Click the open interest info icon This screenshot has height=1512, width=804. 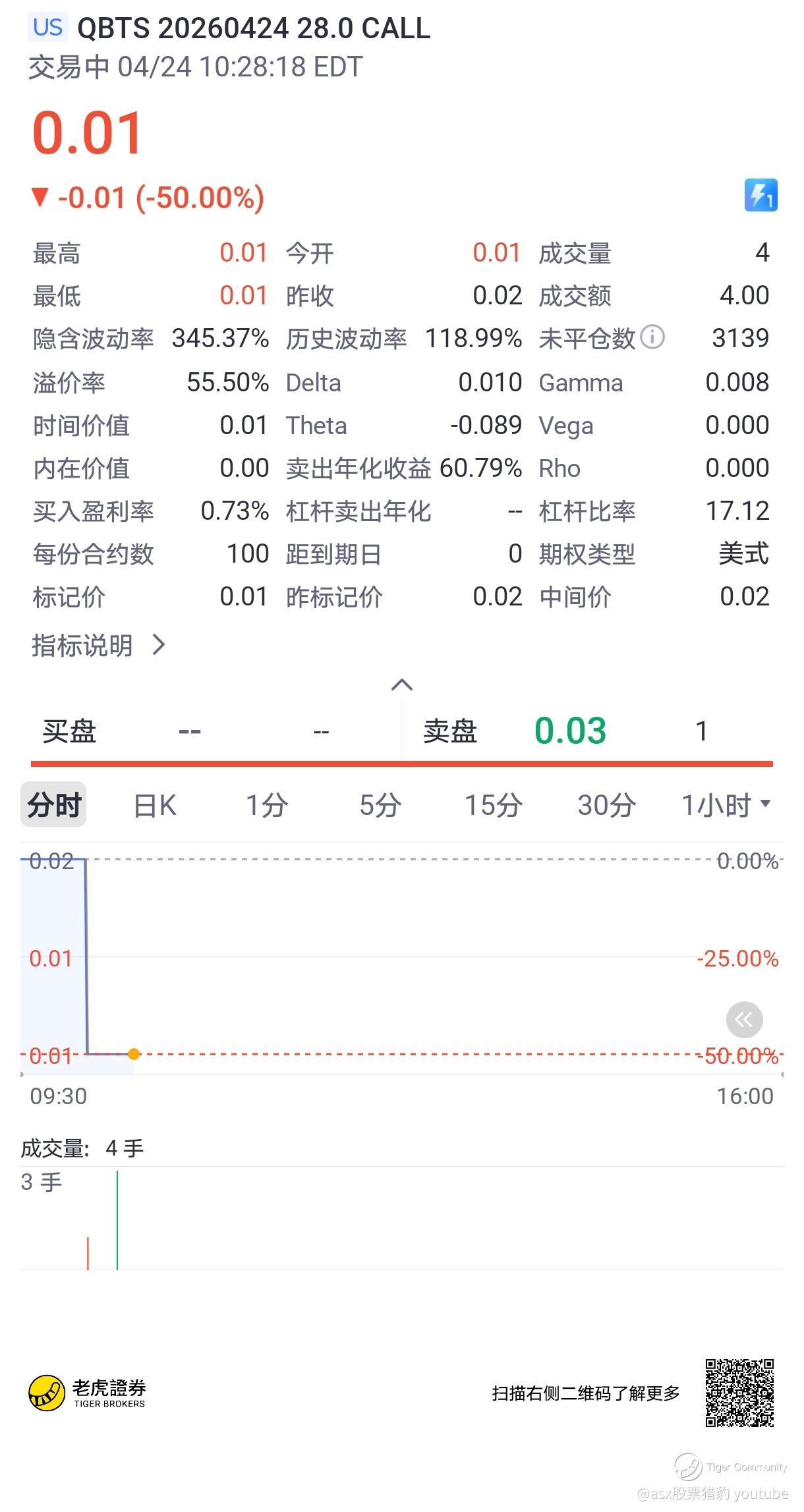(652, 337)
